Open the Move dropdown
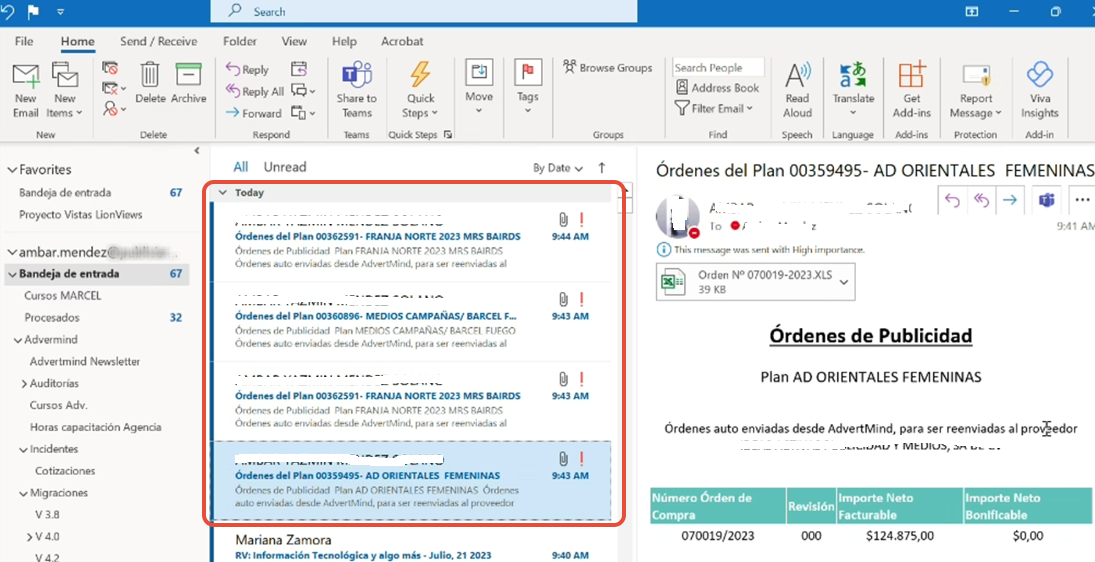 [479, 87]
